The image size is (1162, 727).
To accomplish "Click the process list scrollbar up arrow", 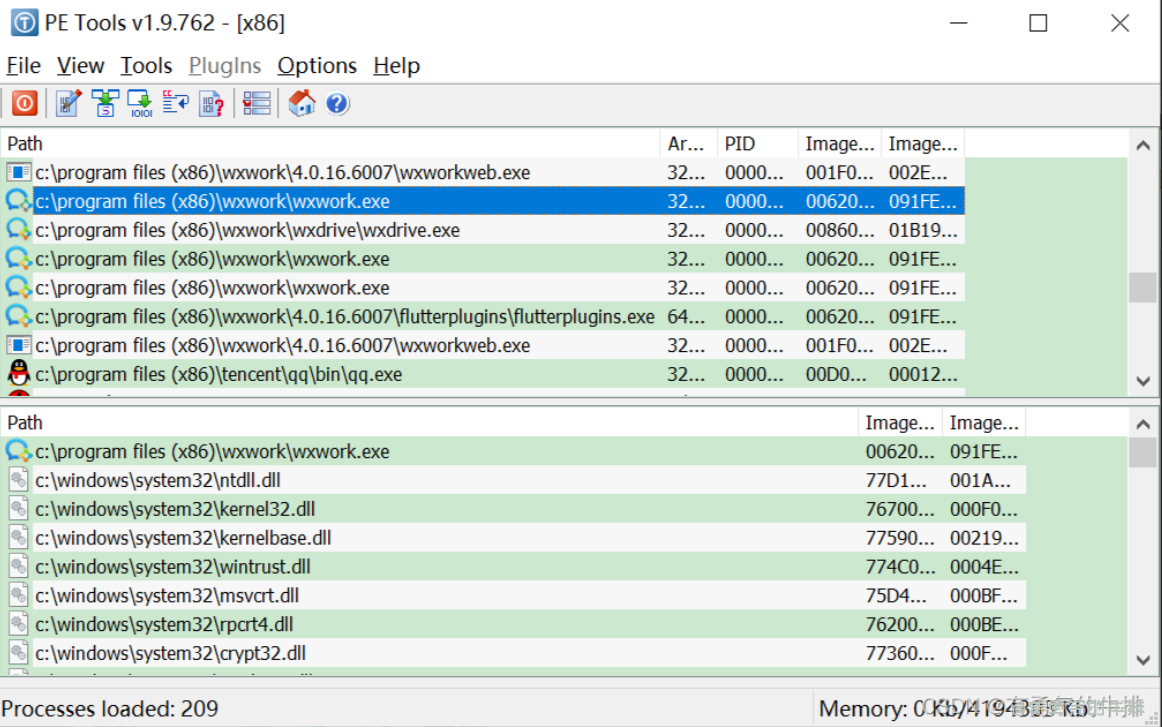I will pyautogui.click(x=1143, y=145).
